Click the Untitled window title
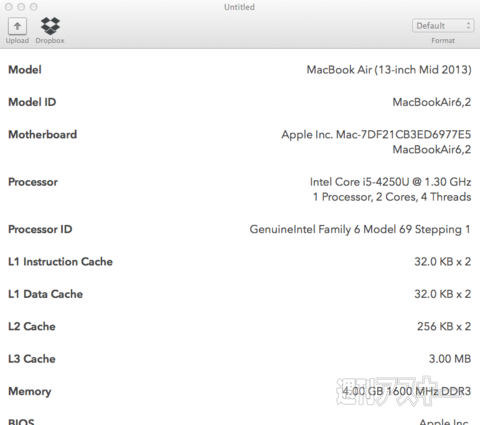Image resolution: width=480 pixels, height=425 pixels. point(239,7)
